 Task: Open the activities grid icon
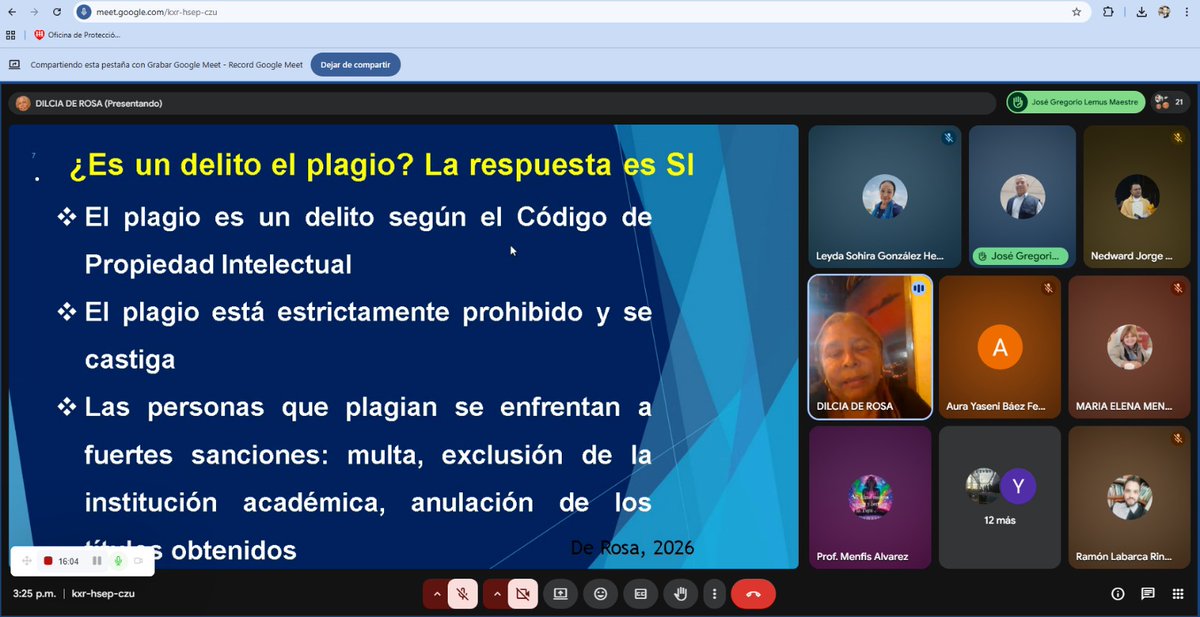(x=1176, y=593)
